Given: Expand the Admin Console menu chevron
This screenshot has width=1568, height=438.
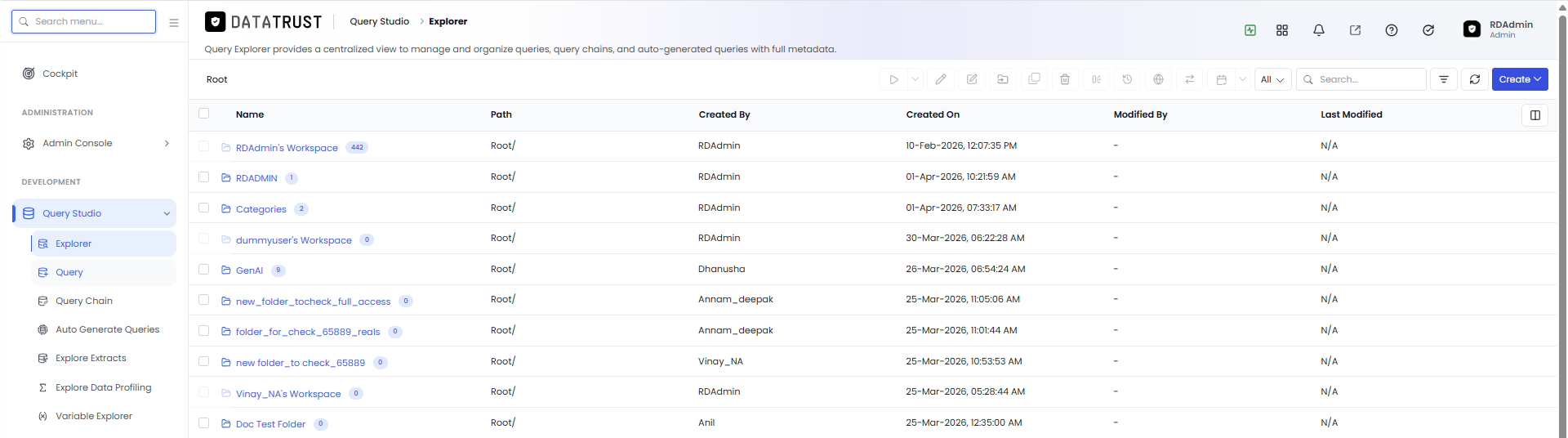Looking at the screenshot, I should [x=167, y=143].
